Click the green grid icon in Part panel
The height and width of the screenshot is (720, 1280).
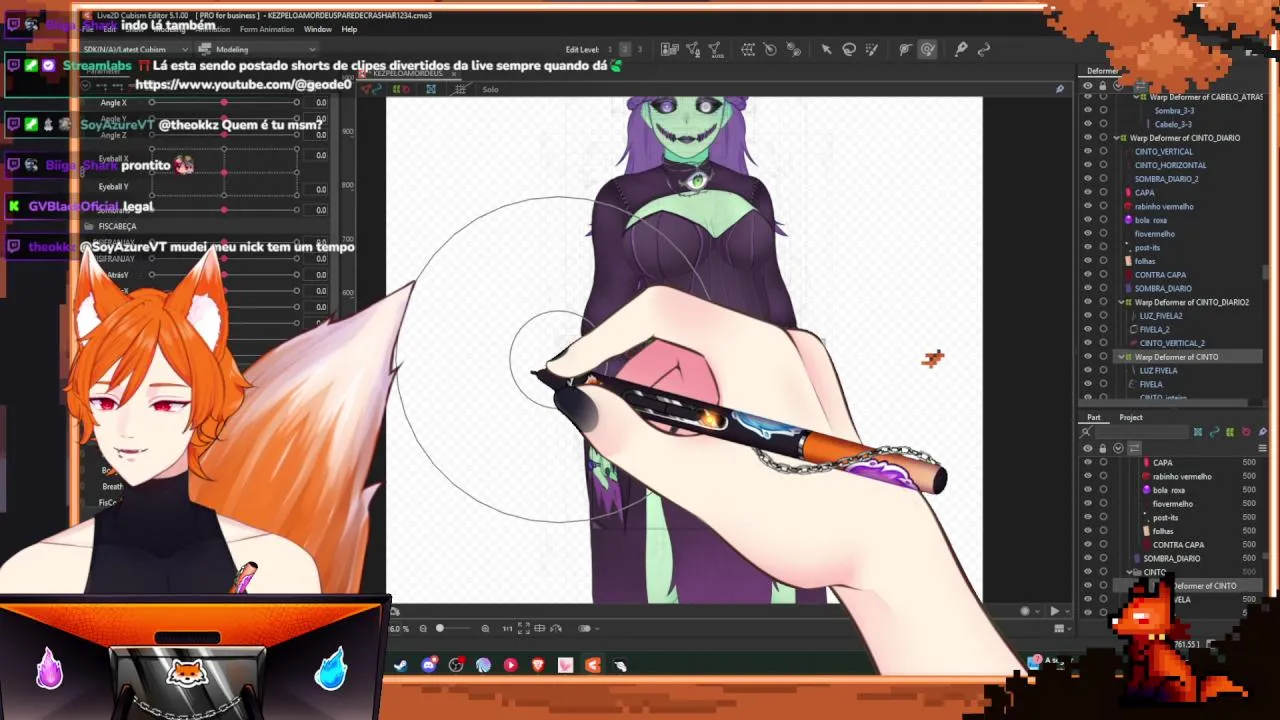click(x=1230, y=432)
